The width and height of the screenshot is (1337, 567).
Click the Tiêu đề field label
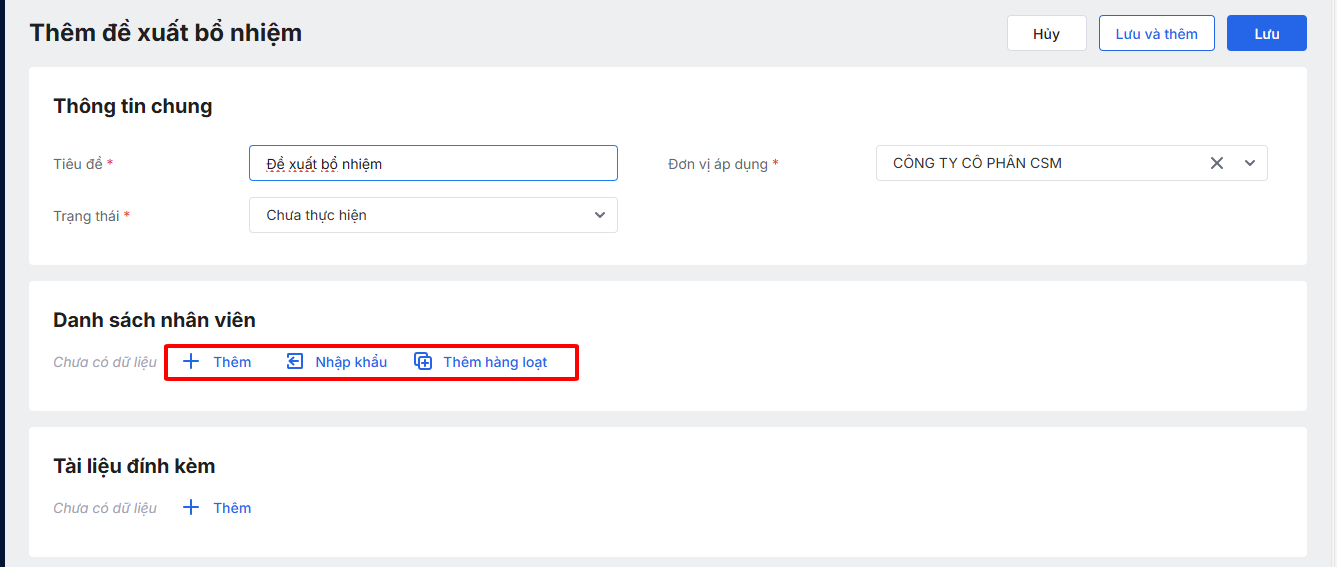pos(78,163)
